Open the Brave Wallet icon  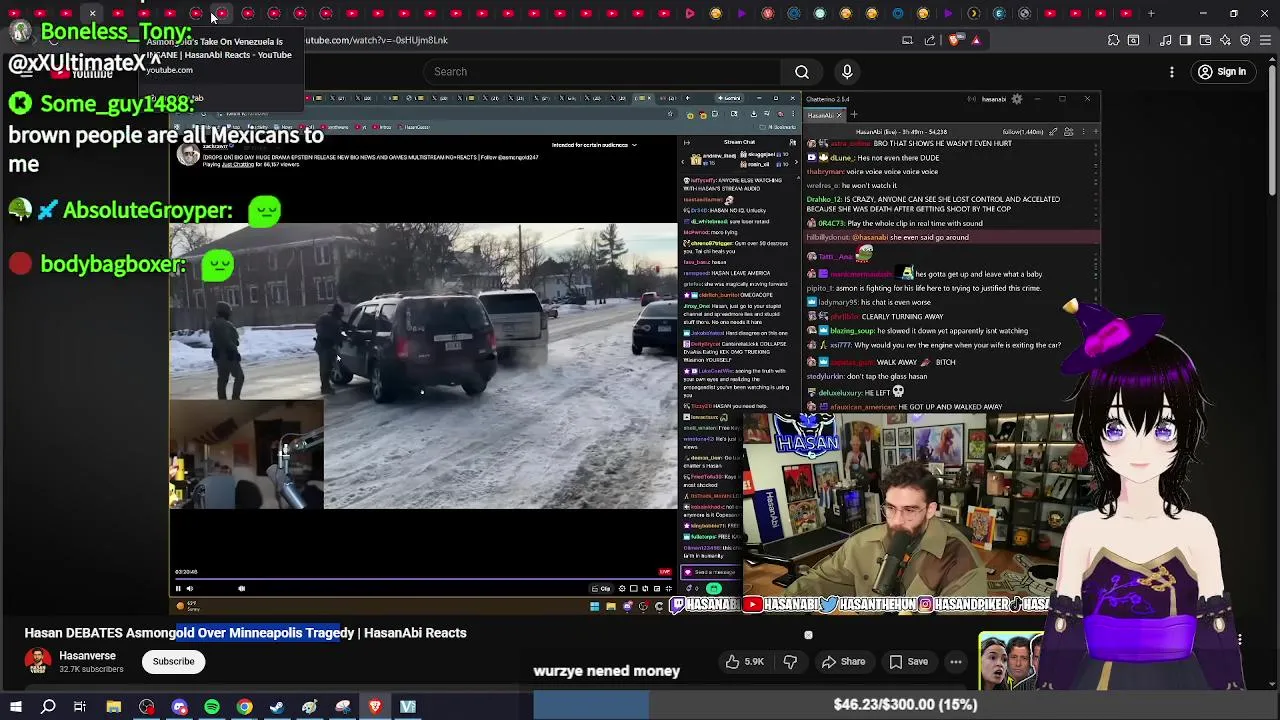click(1205, 40)
